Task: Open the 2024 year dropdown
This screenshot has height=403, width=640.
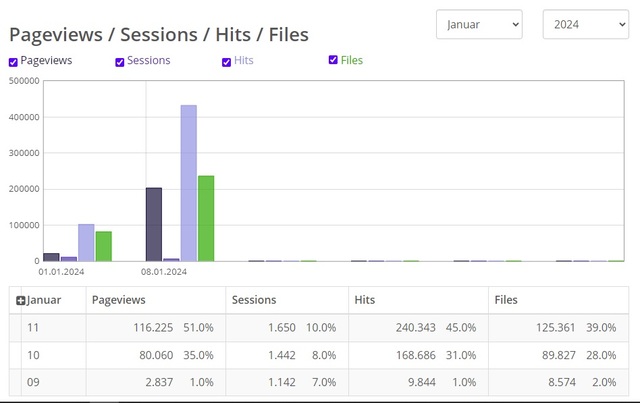Action: 585,24
